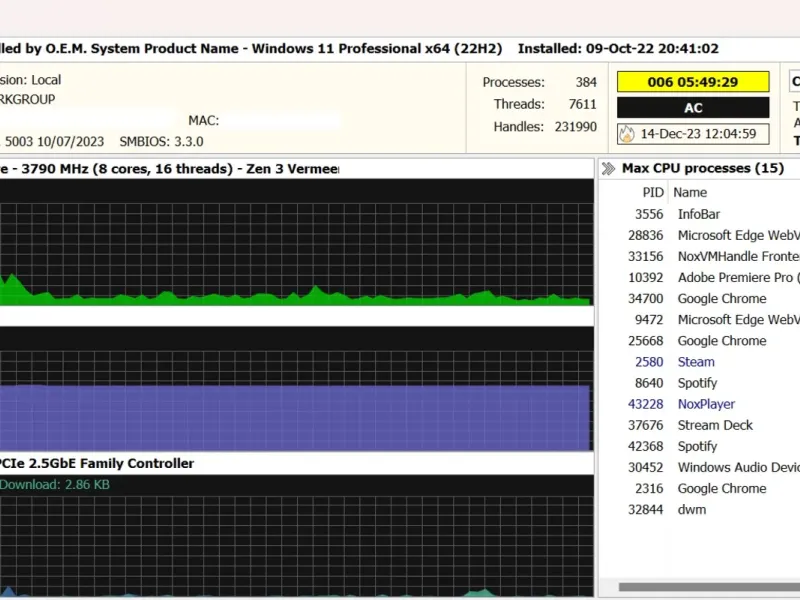Select the Windows Audio Device process
The height and width of the screenshot is (600, 800).
point(738,467)
